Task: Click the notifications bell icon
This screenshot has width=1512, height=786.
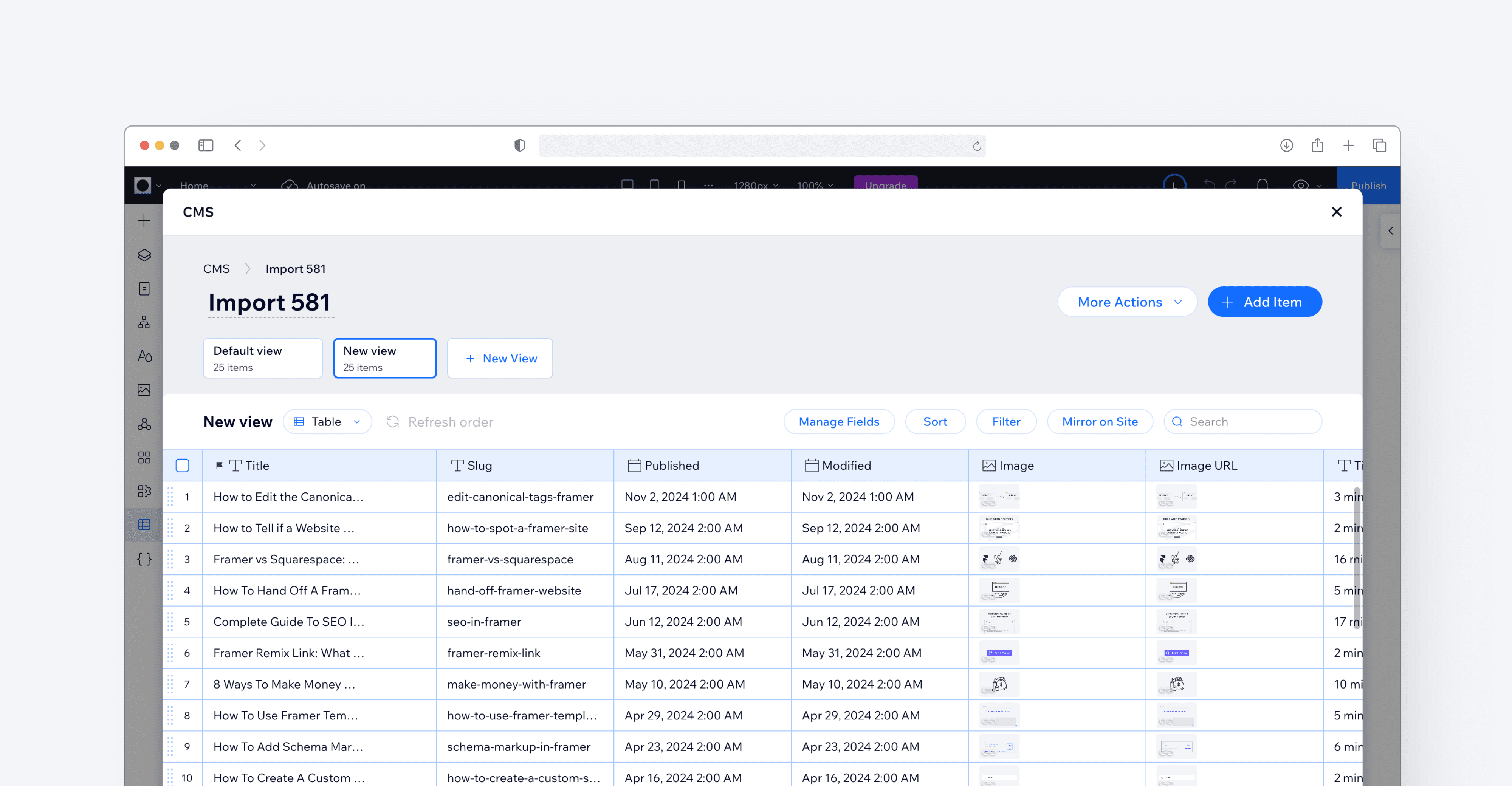Action: (1262, 185)
